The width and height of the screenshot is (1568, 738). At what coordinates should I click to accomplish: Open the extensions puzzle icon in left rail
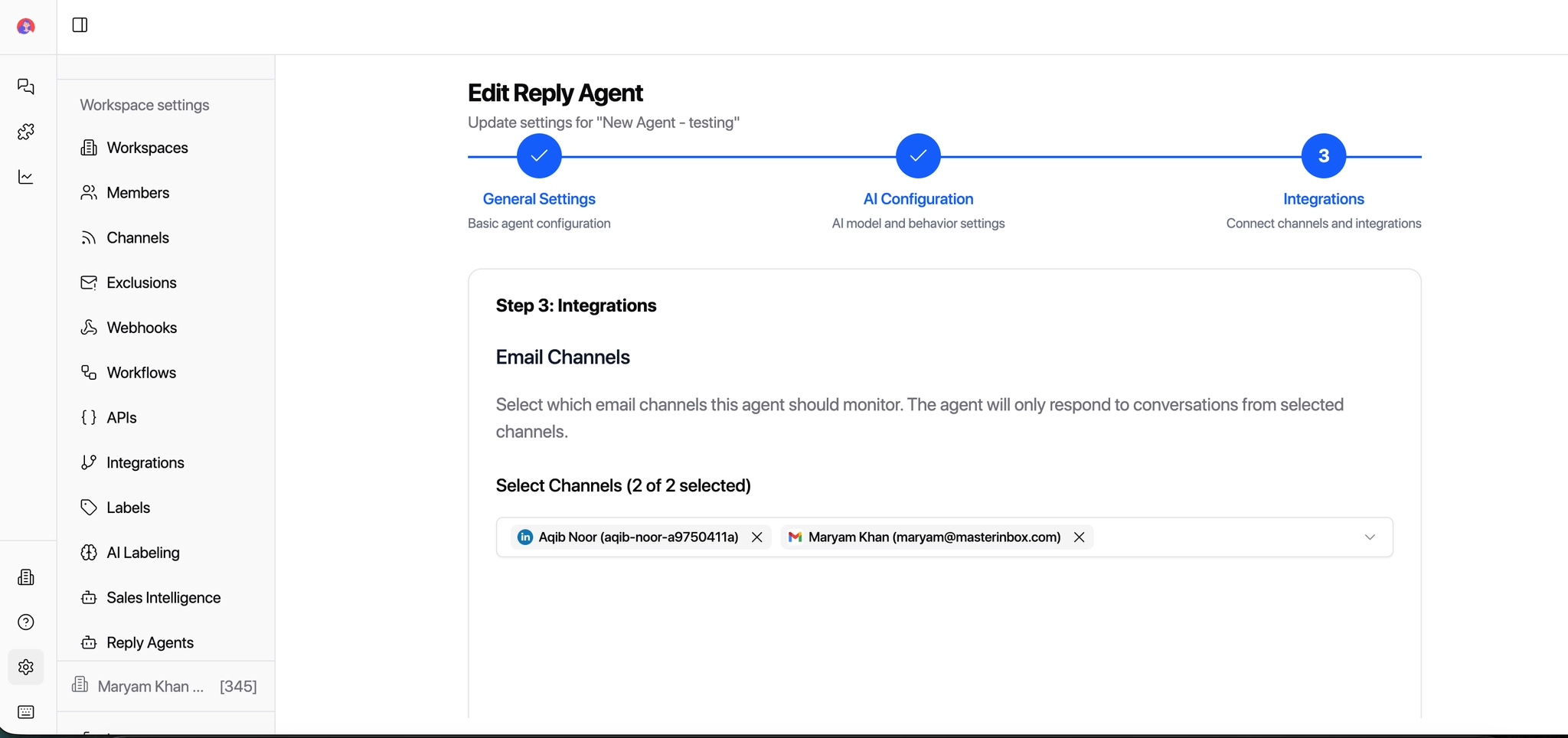pos(26,132)
